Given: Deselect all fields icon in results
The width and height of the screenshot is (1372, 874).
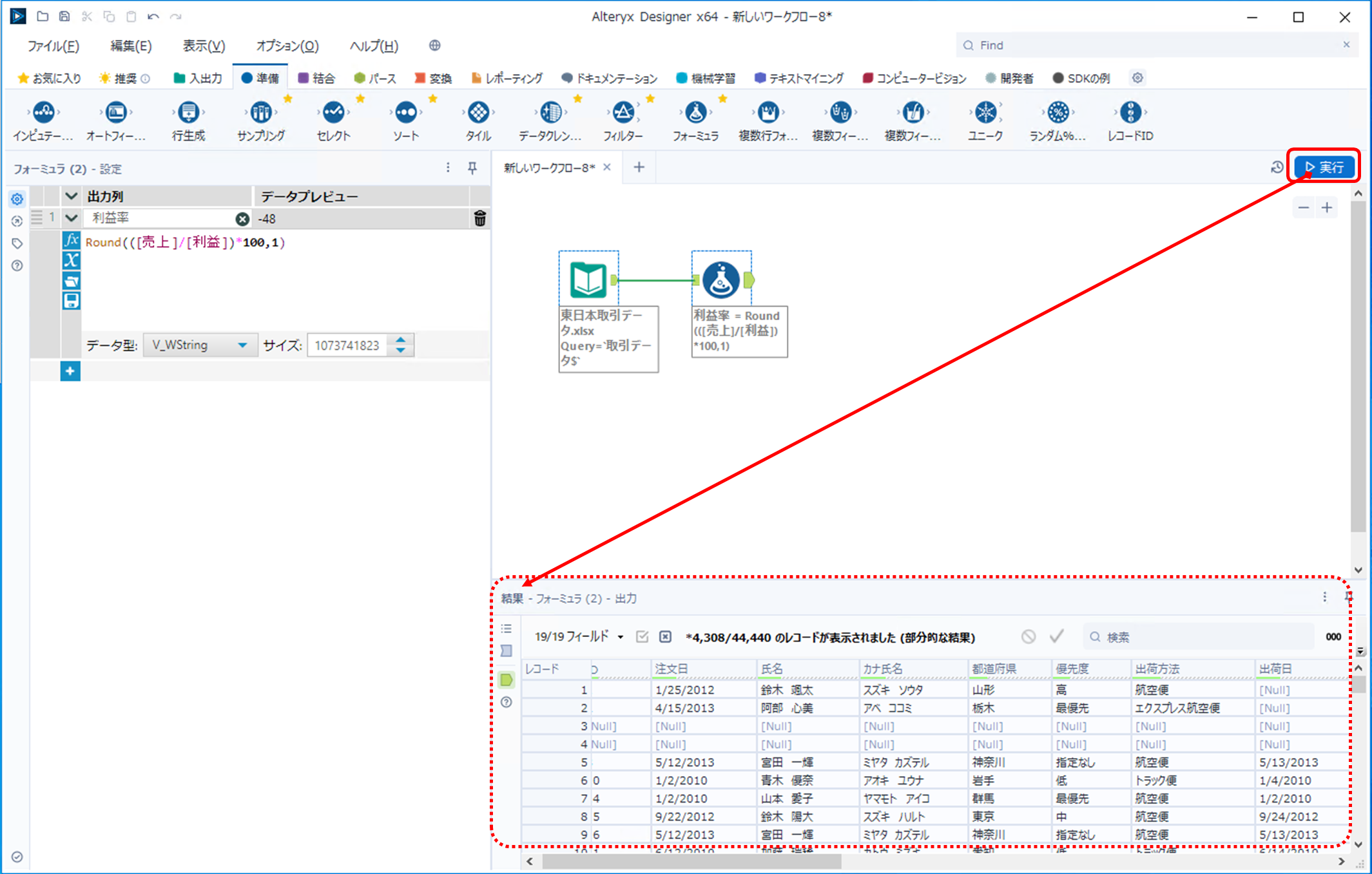Looking at the screenshot, I should point(665,637).
